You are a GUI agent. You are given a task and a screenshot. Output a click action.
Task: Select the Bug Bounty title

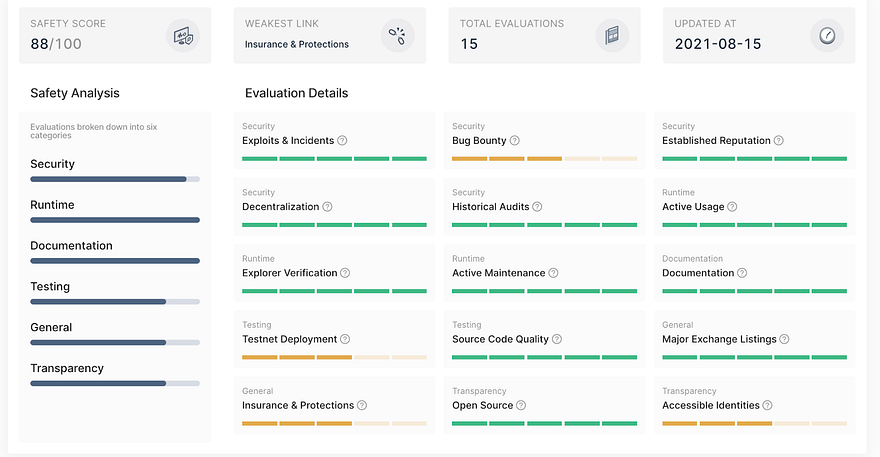tap(479, 140)
